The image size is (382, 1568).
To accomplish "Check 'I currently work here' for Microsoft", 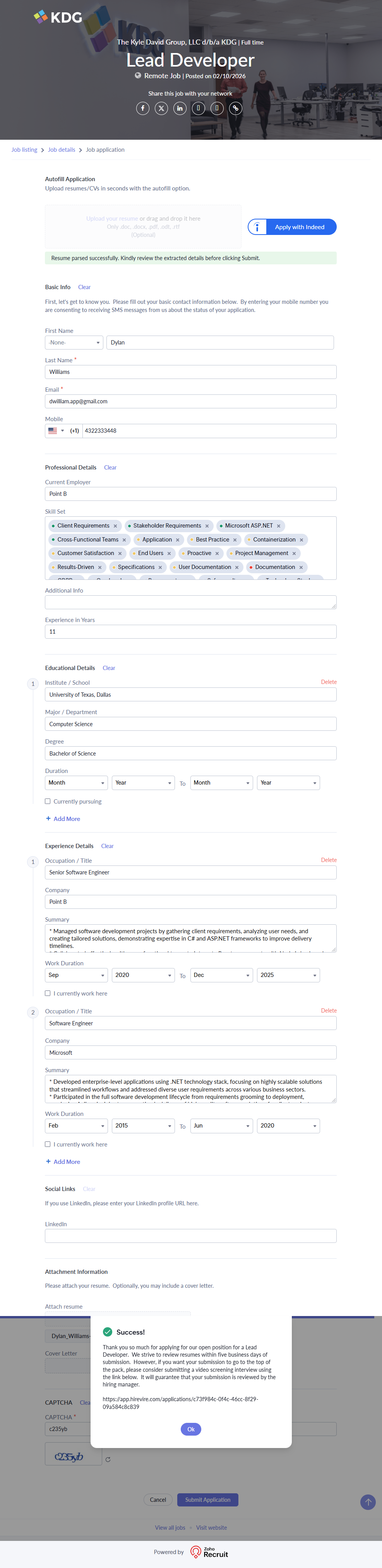I will pos(48,1144).
